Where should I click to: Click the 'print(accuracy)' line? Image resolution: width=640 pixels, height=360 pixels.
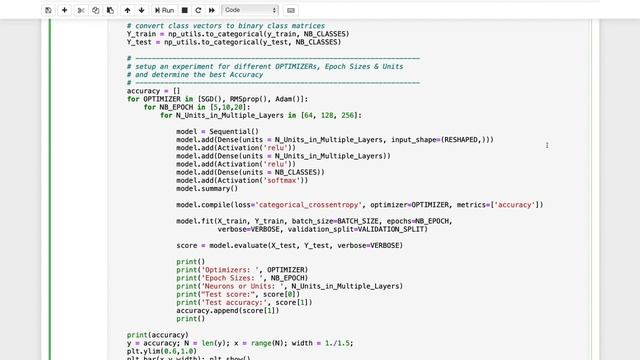(x=158, y=335)
